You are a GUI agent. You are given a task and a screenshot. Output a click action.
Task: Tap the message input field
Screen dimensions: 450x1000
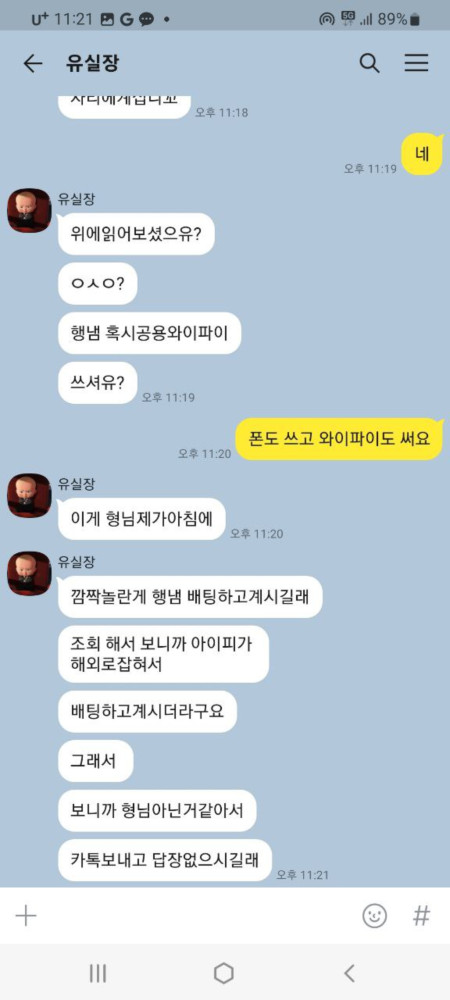point(198,916)
